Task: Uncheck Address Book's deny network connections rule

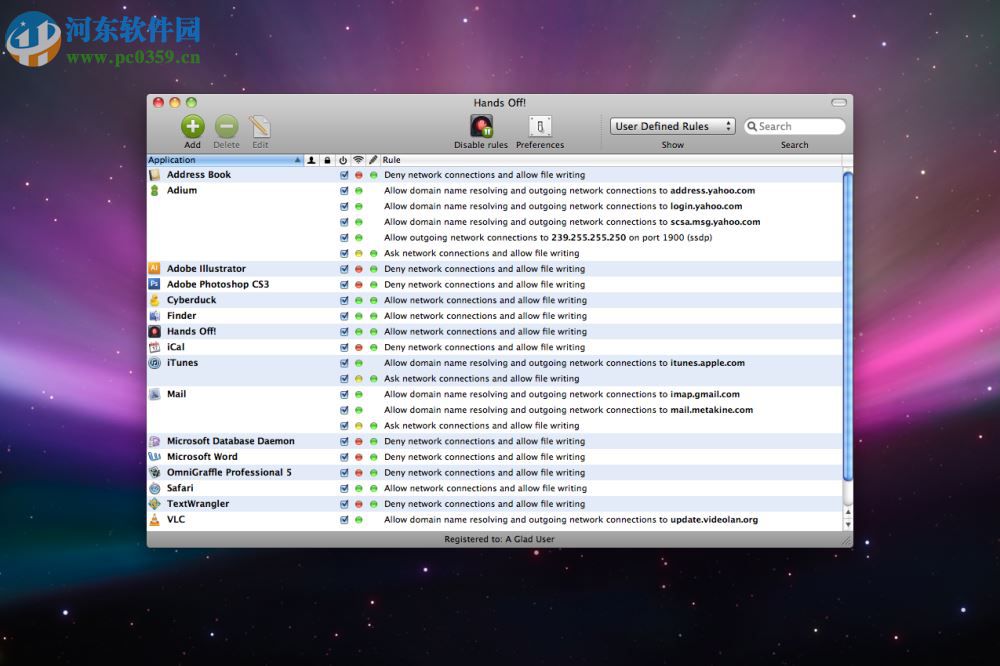Action: pyautogui.click(x=343, y=174)
